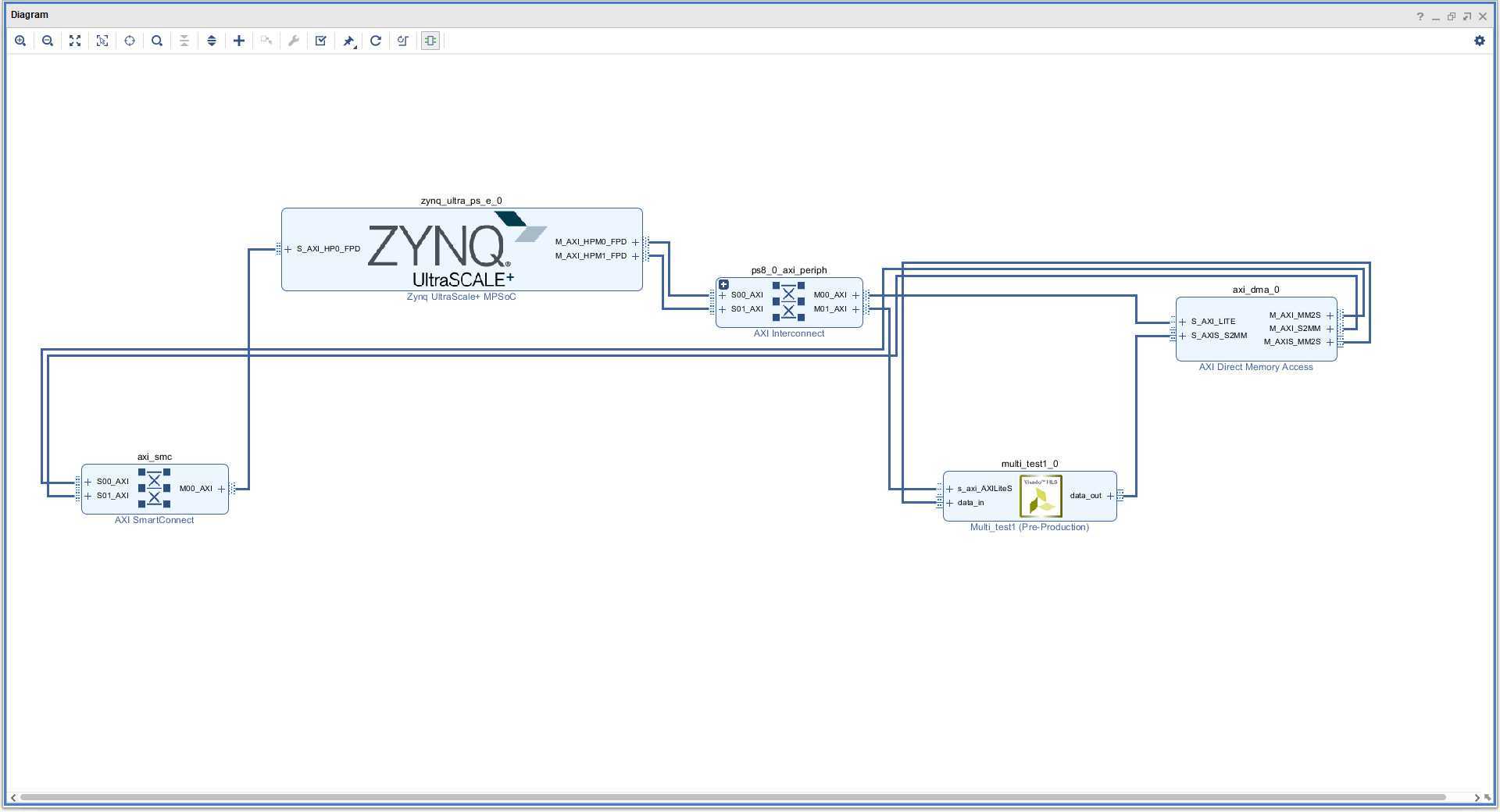Expand the interconnect's M00_AXI port

[x=855, y=295]
